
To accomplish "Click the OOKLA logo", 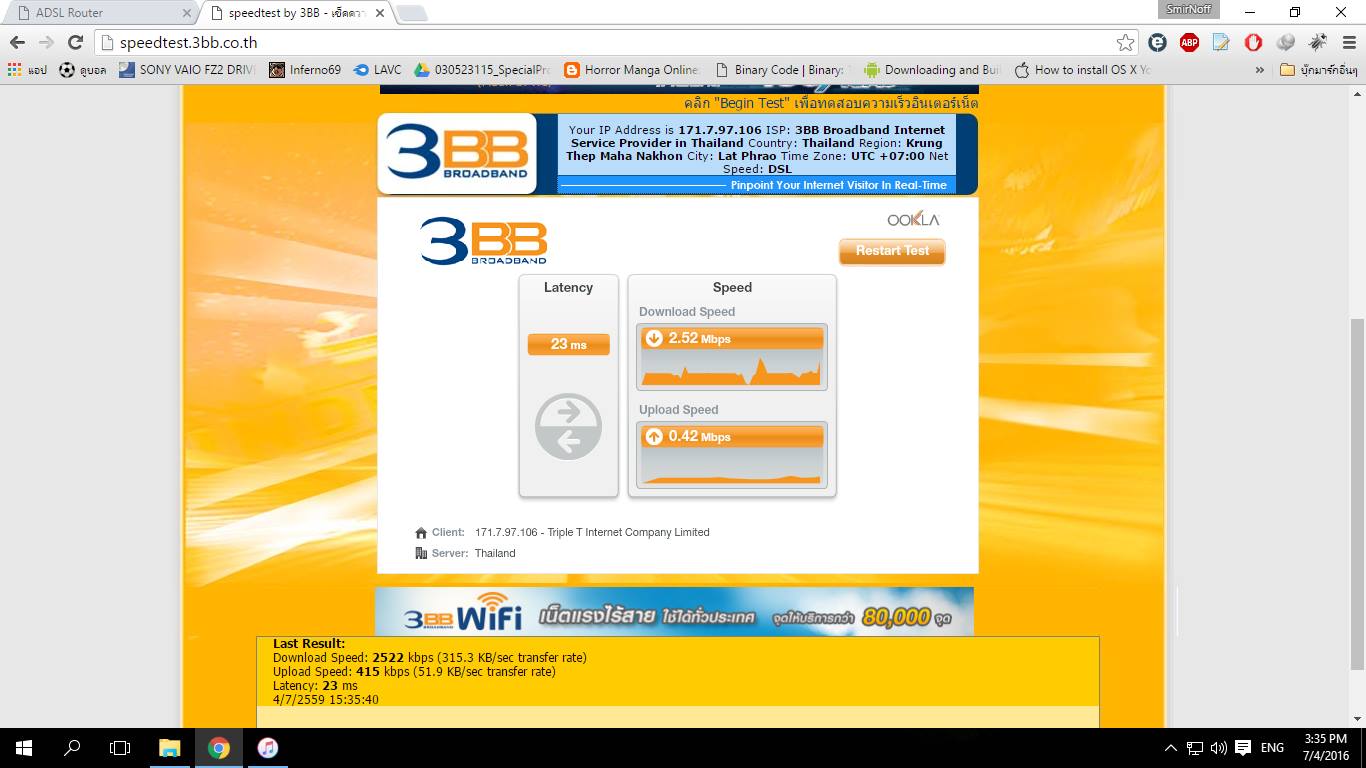I will pyautogui.click(x=913, y=220).
